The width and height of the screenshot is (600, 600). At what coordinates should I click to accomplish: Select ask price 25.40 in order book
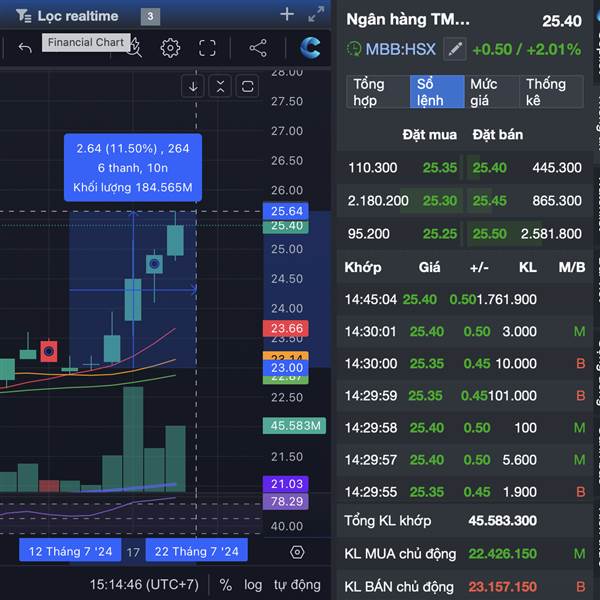489,168
